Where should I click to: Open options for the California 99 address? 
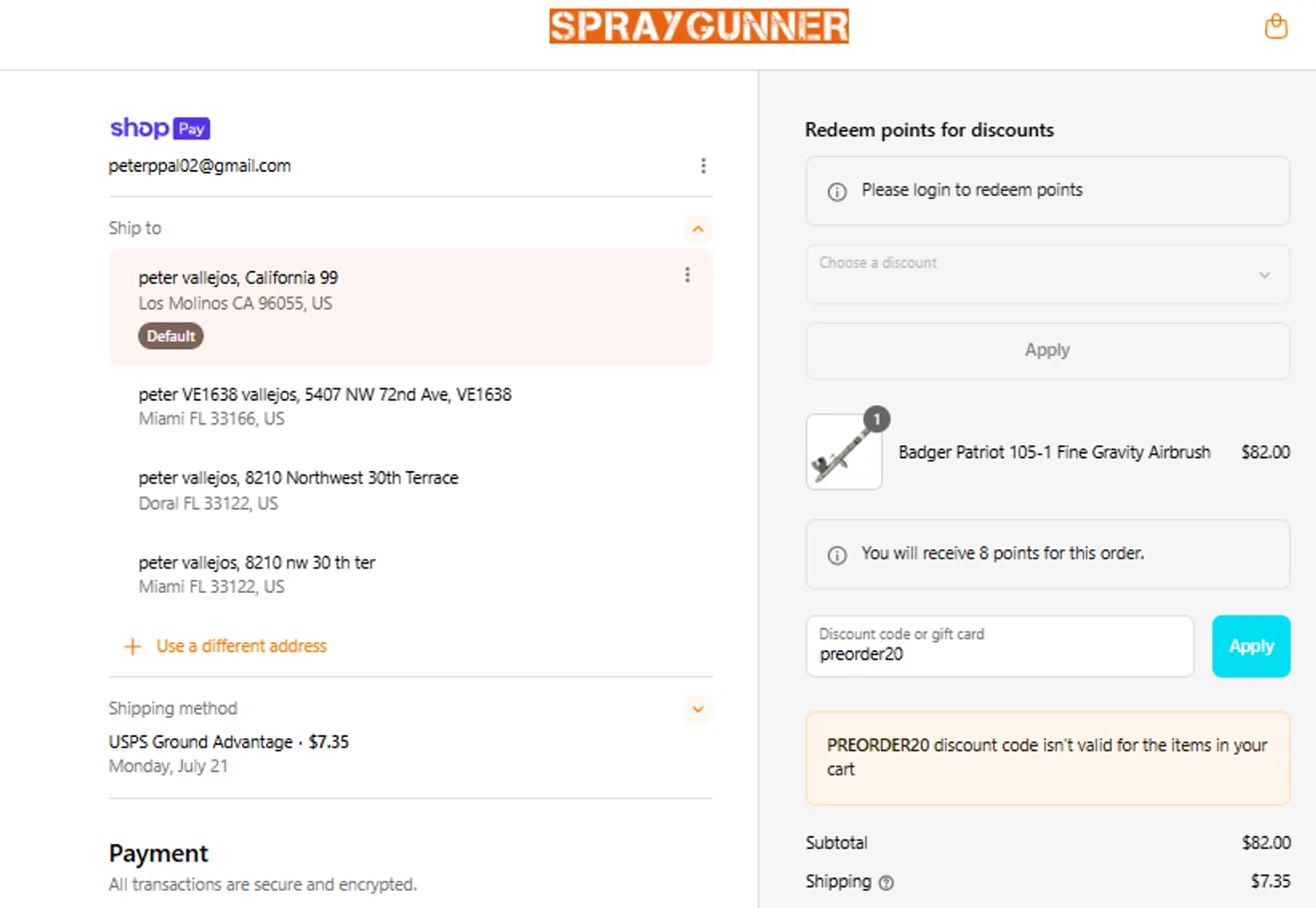687,275
